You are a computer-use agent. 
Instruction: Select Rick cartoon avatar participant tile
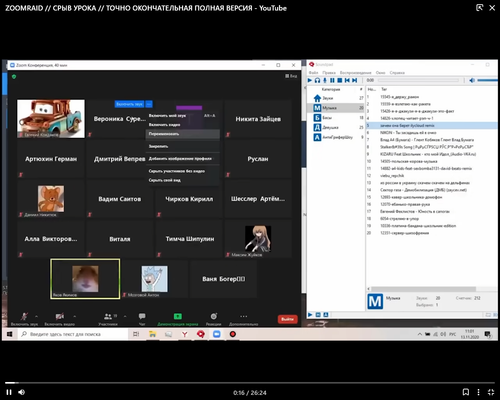[x=154, y=279]
